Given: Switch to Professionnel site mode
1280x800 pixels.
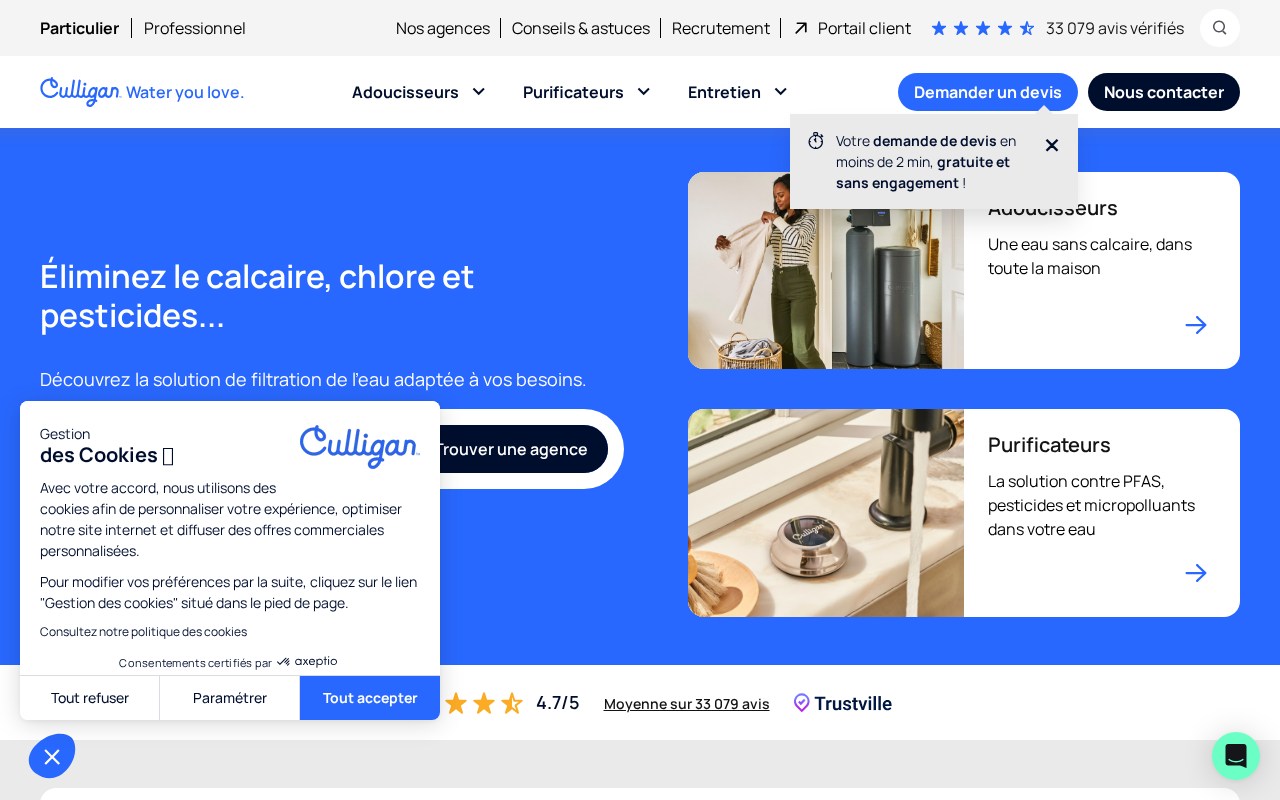Looking at the screenshot, I should pyautogui.click(x=195, y=28).
